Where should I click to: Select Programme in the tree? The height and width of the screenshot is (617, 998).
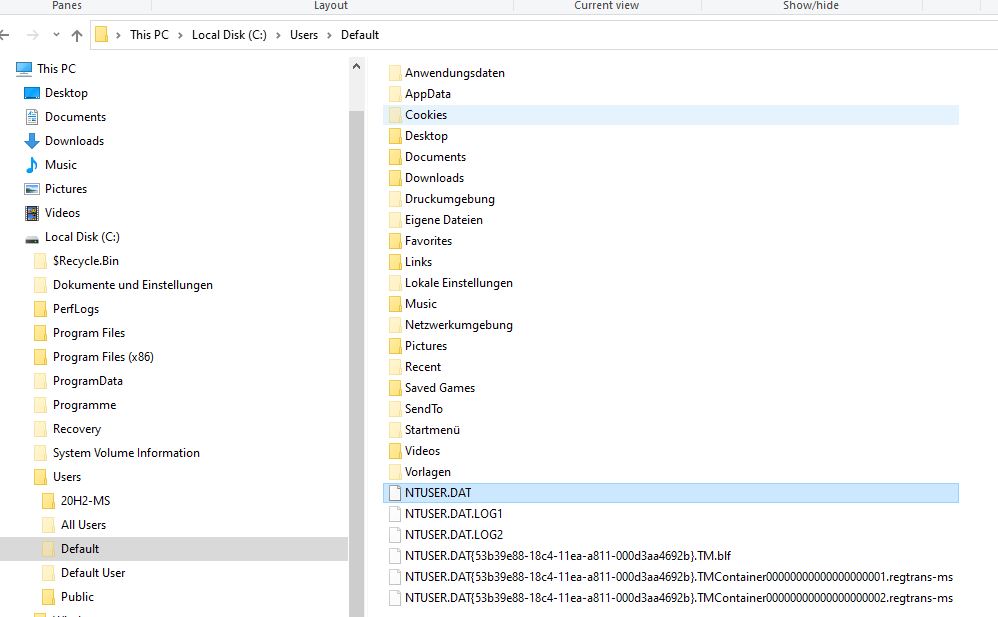point(85,405)
